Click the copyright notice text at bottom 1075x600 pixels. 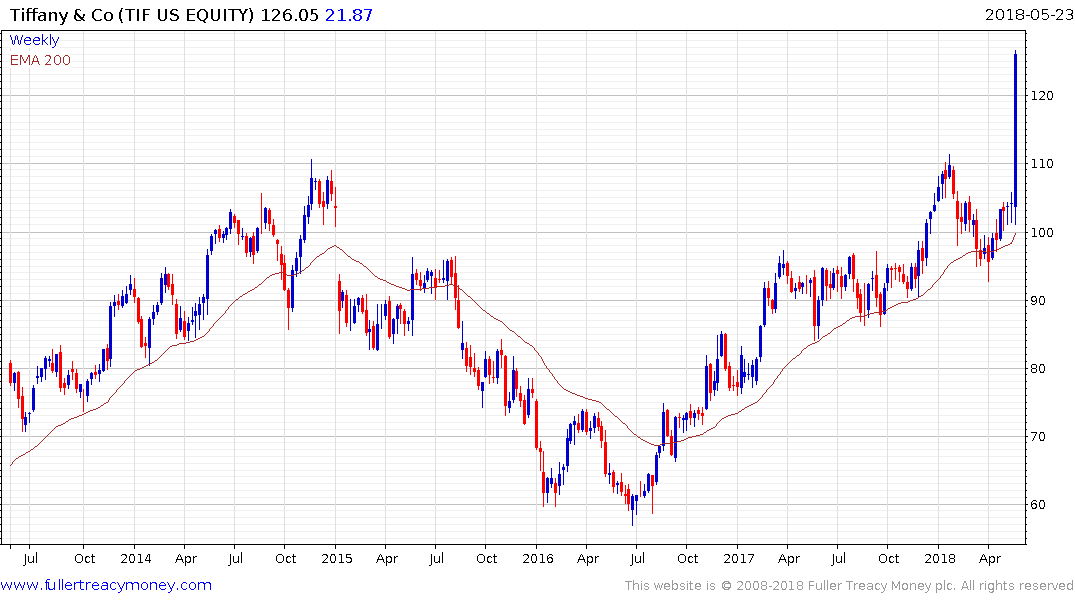[x=849, y=586]
